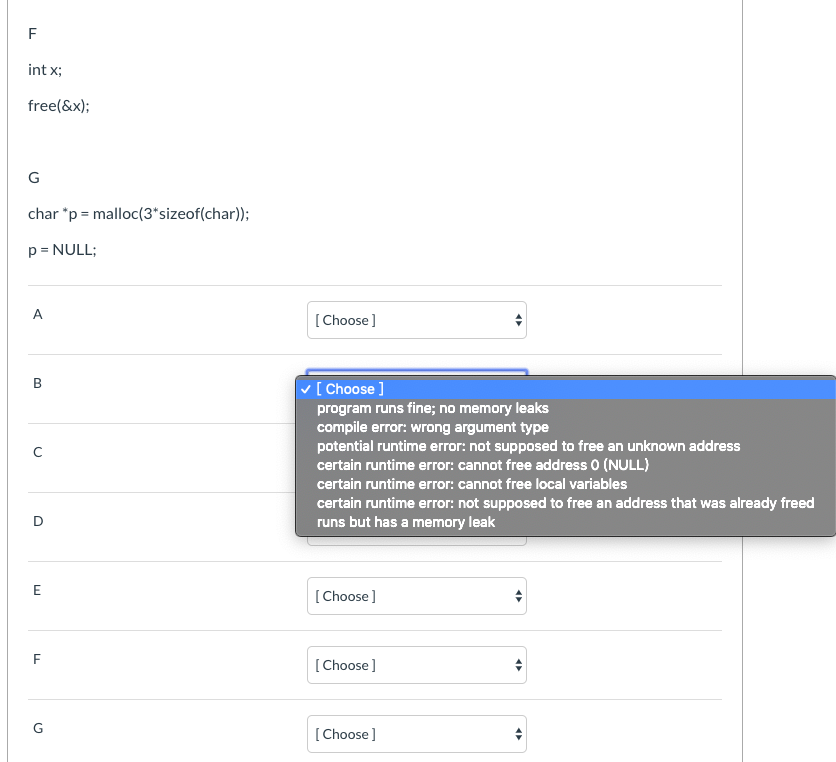Open the answer dropdown for row A
The width and height of the screenshot is (836, 762).
pos(416,320)
